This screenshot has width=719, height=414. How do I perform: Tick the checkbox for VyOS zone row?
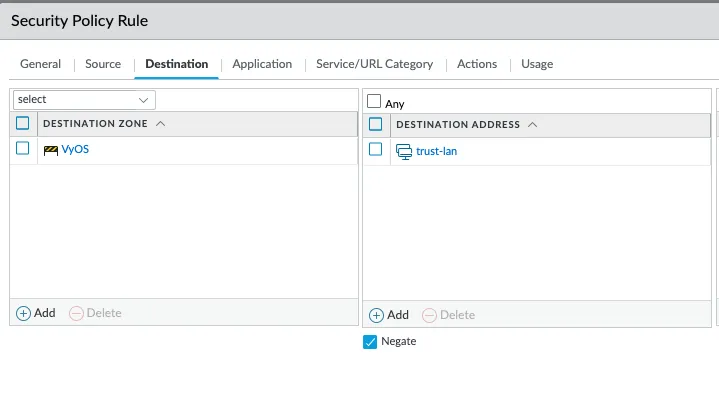[x=22, y=148]
